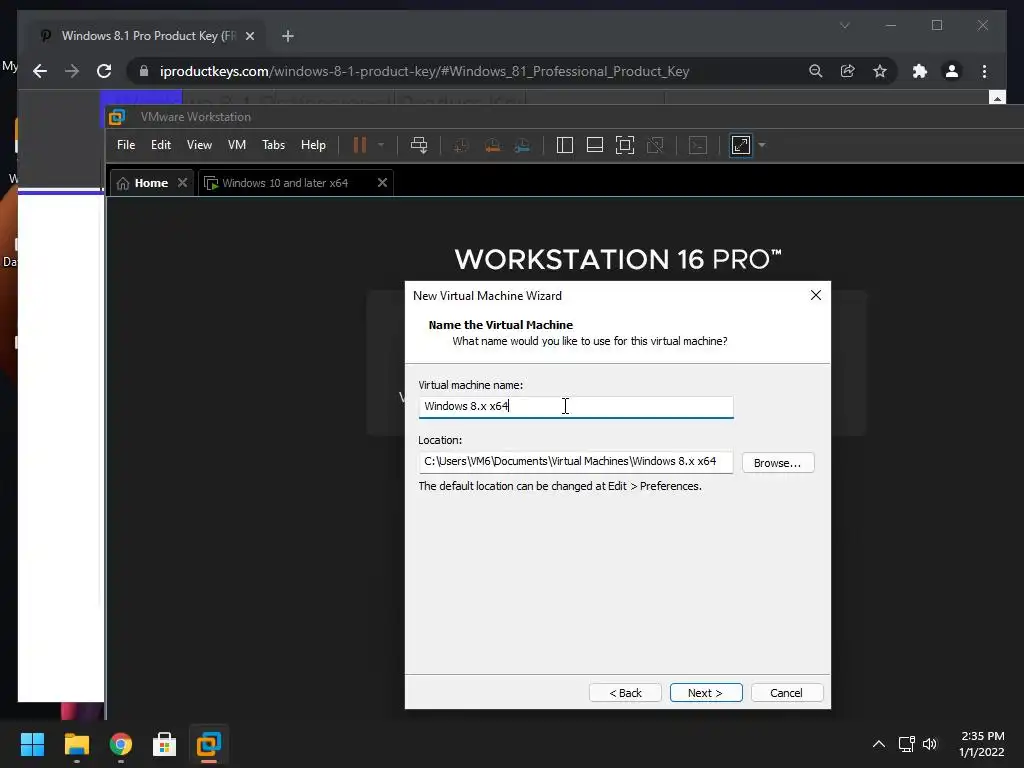Click Chrome's back navigation arrow
Image resolution: width=1024 pixels, height=768 pixels.
tap(40, 71)
